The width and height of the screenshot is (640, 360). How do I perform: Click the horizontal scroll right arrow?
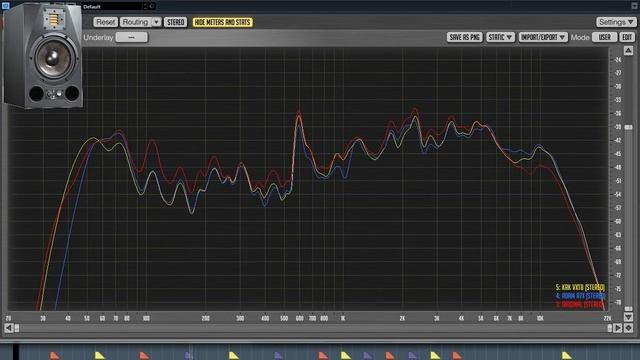(x=618, y=327)
